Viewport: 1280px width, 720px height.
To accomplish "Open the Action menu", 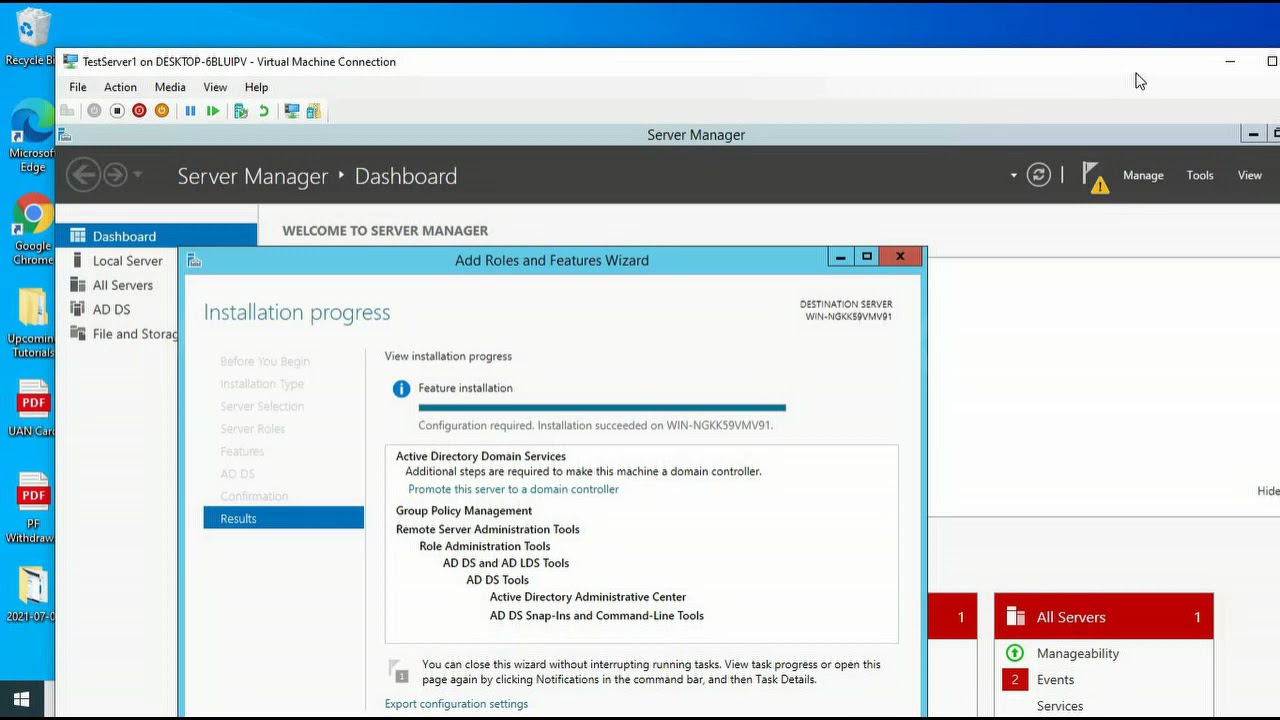I will point(120,87).
